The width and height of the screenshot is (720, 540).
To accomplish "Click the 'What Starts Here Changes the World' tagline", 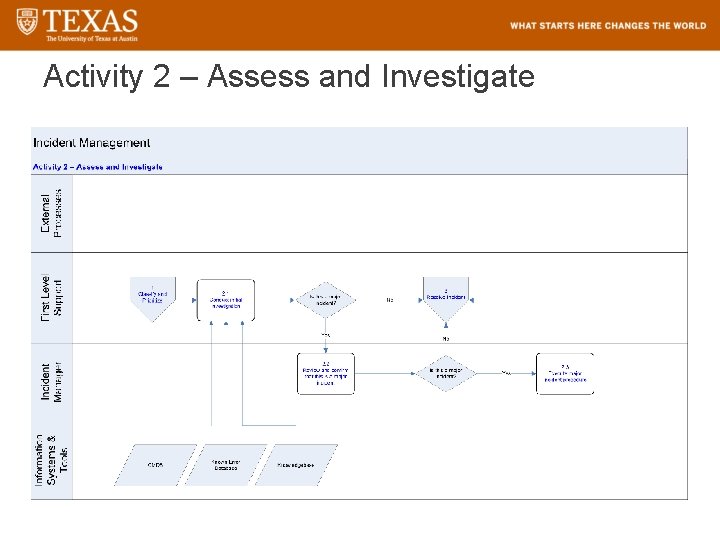I will pyautogui.click(x=608, y=26).
